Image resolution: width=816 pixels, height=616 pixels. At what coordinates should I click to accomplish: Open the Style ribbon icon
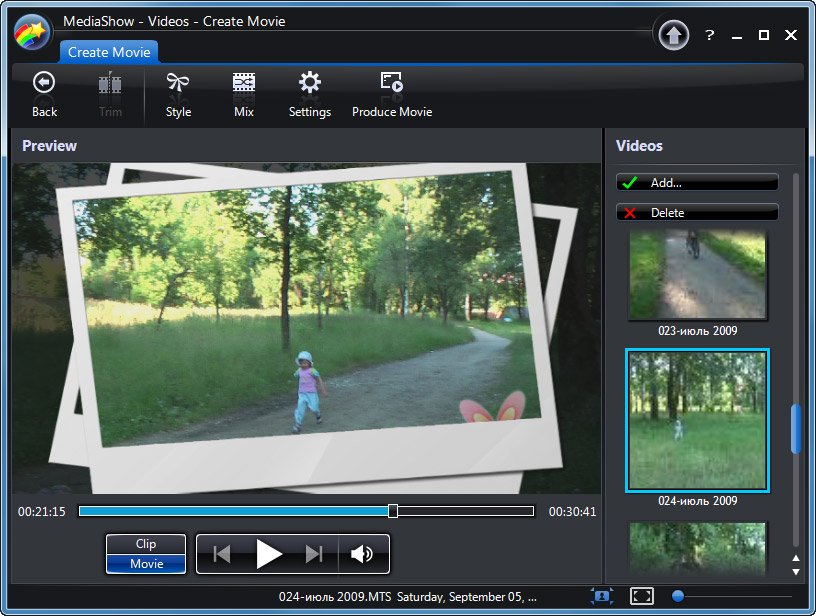[178, 82]
